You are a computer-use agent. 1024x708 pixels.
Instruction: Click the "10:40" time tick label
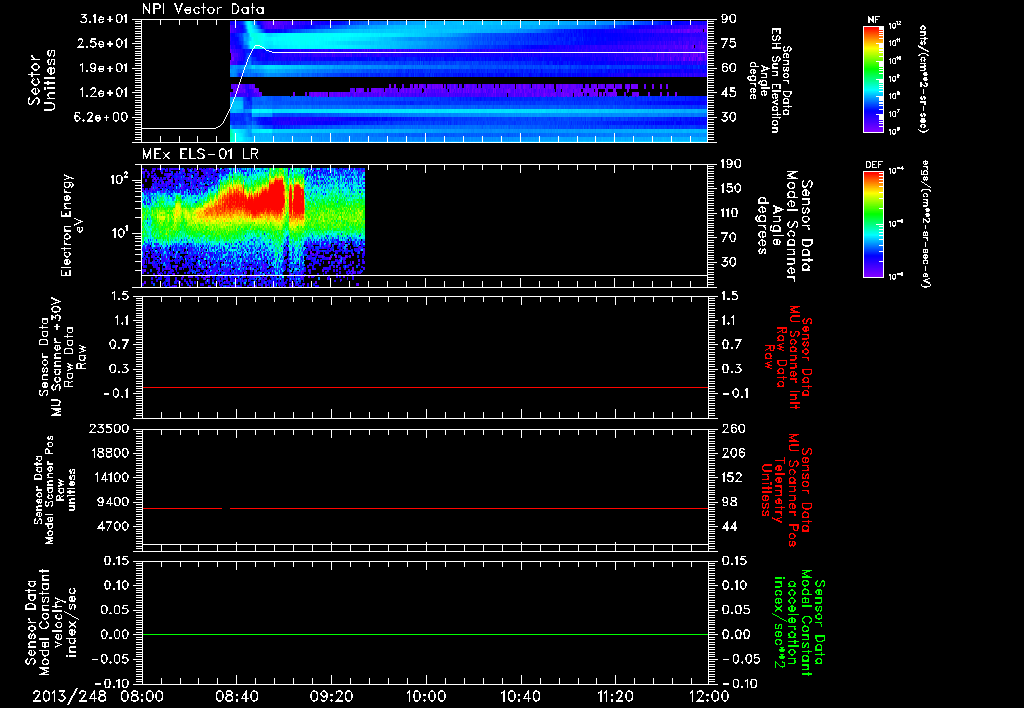pyautogui.click(x=520, y=696)
